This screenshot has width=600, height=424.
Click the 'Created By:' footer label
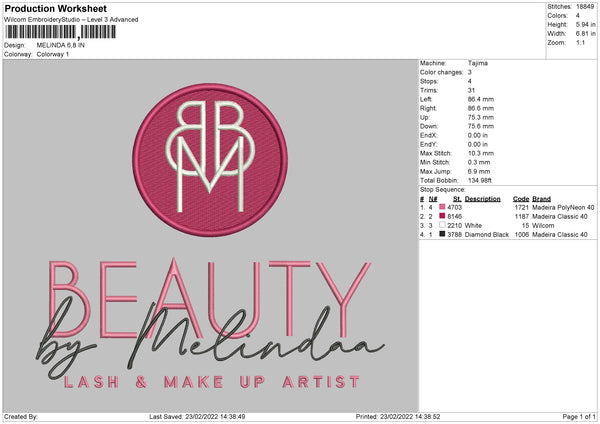[x=21, y=416]
